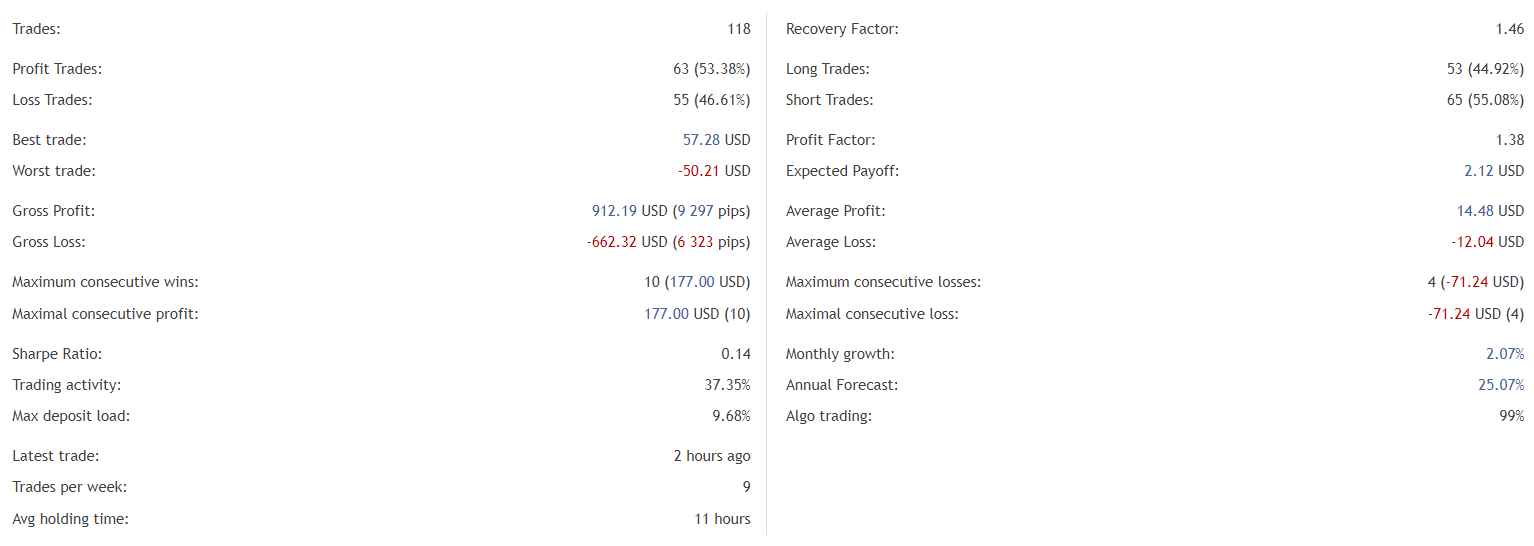Click the Best trade 57.28 USD value
Image resolution: width=1534 pixels, height=546 pixels.
(x=716, y=140)
